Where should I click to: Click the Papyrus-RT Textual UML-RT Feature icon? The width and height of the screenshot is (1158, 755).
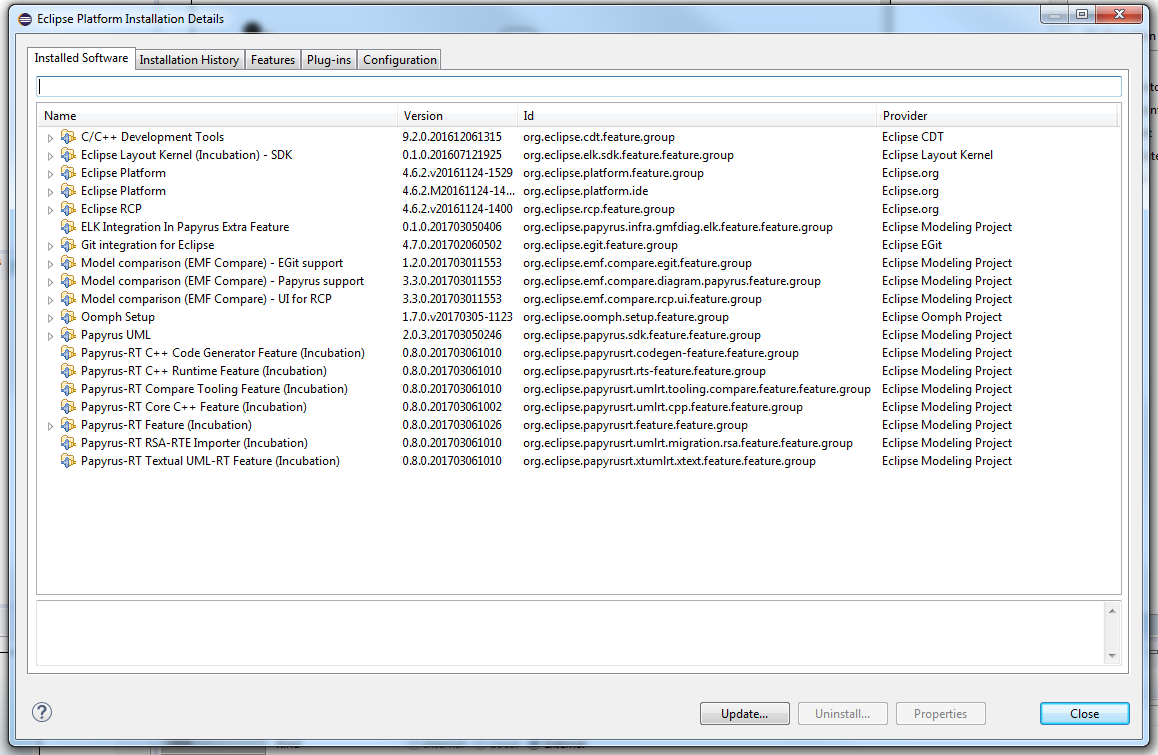click(x=68, y=461)
